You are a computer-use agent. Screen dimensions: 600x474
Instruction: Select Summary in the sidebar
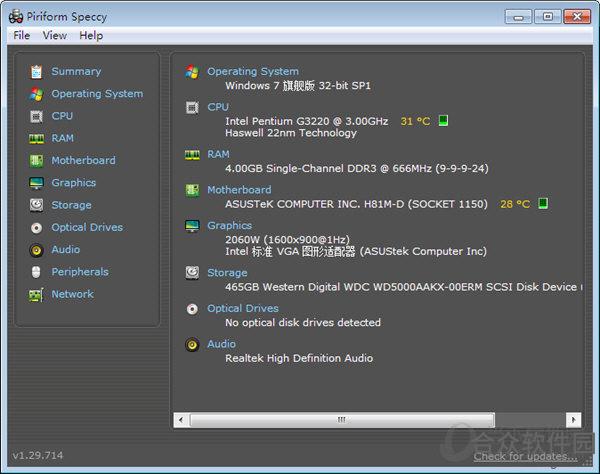pyautogui.click(x=76, y=72)
